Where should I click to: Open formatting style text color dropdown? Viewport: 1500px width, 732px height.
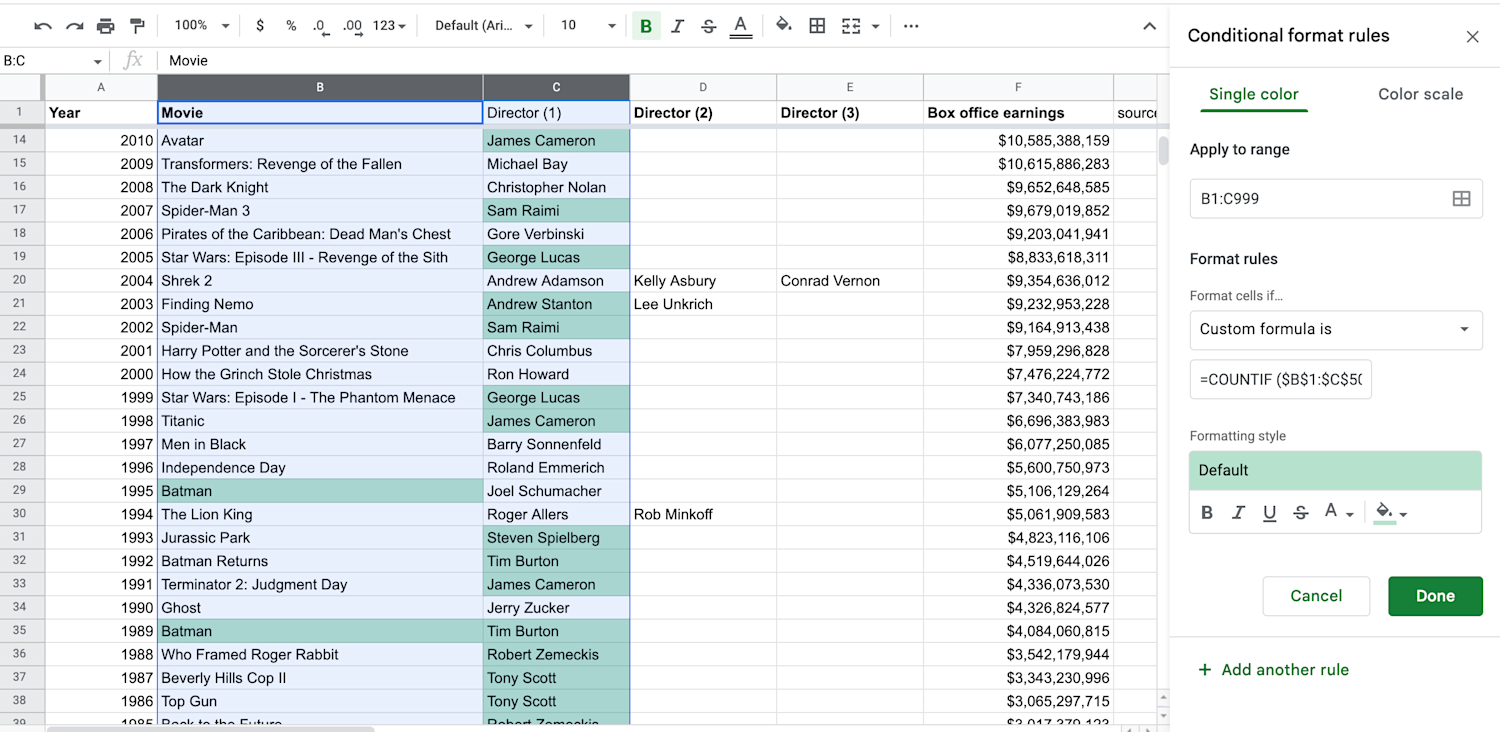click(x=1339, y=513)
